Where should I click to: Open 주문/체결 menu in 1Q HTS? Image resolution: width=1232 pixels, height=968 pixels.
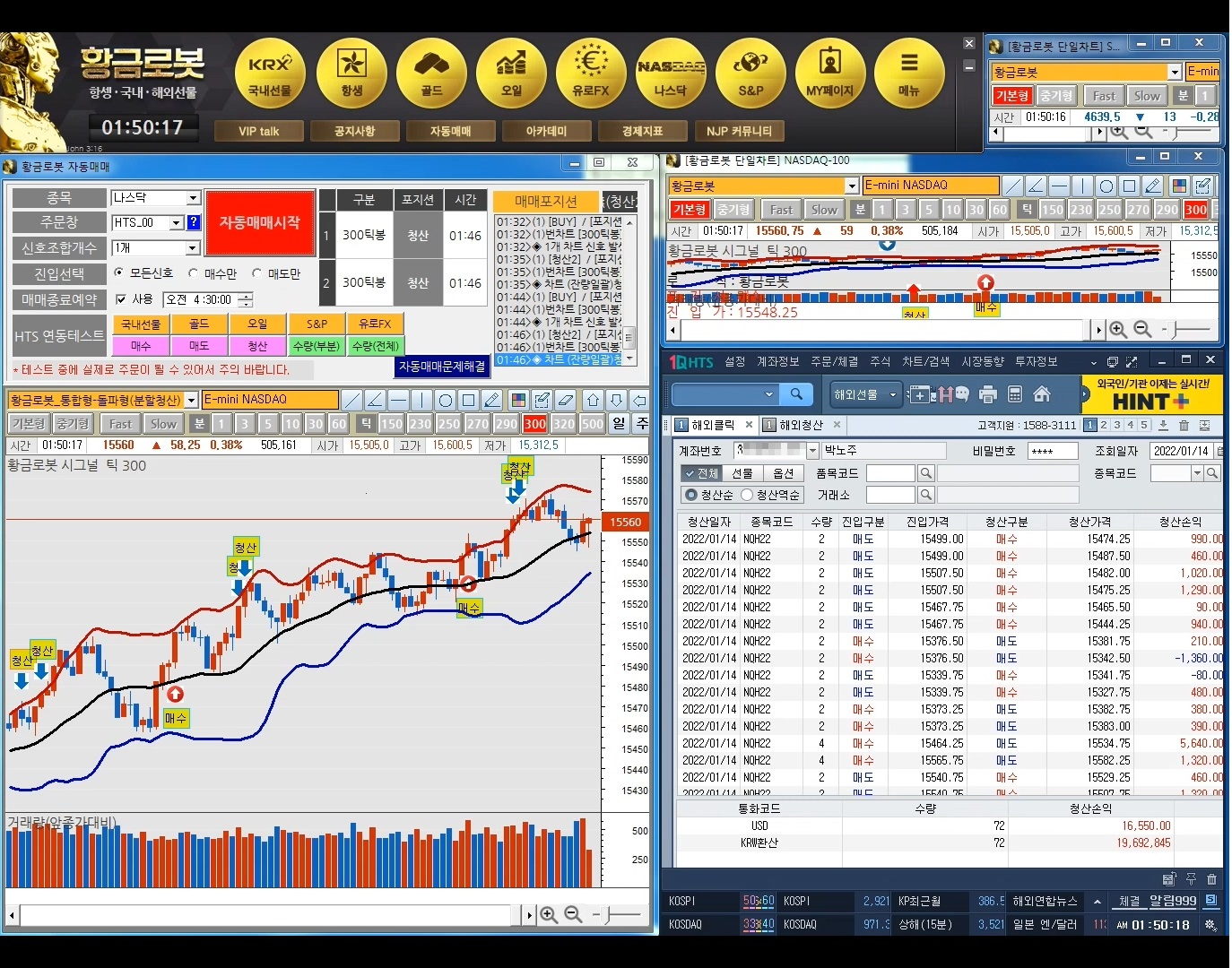tap(835, 361)
